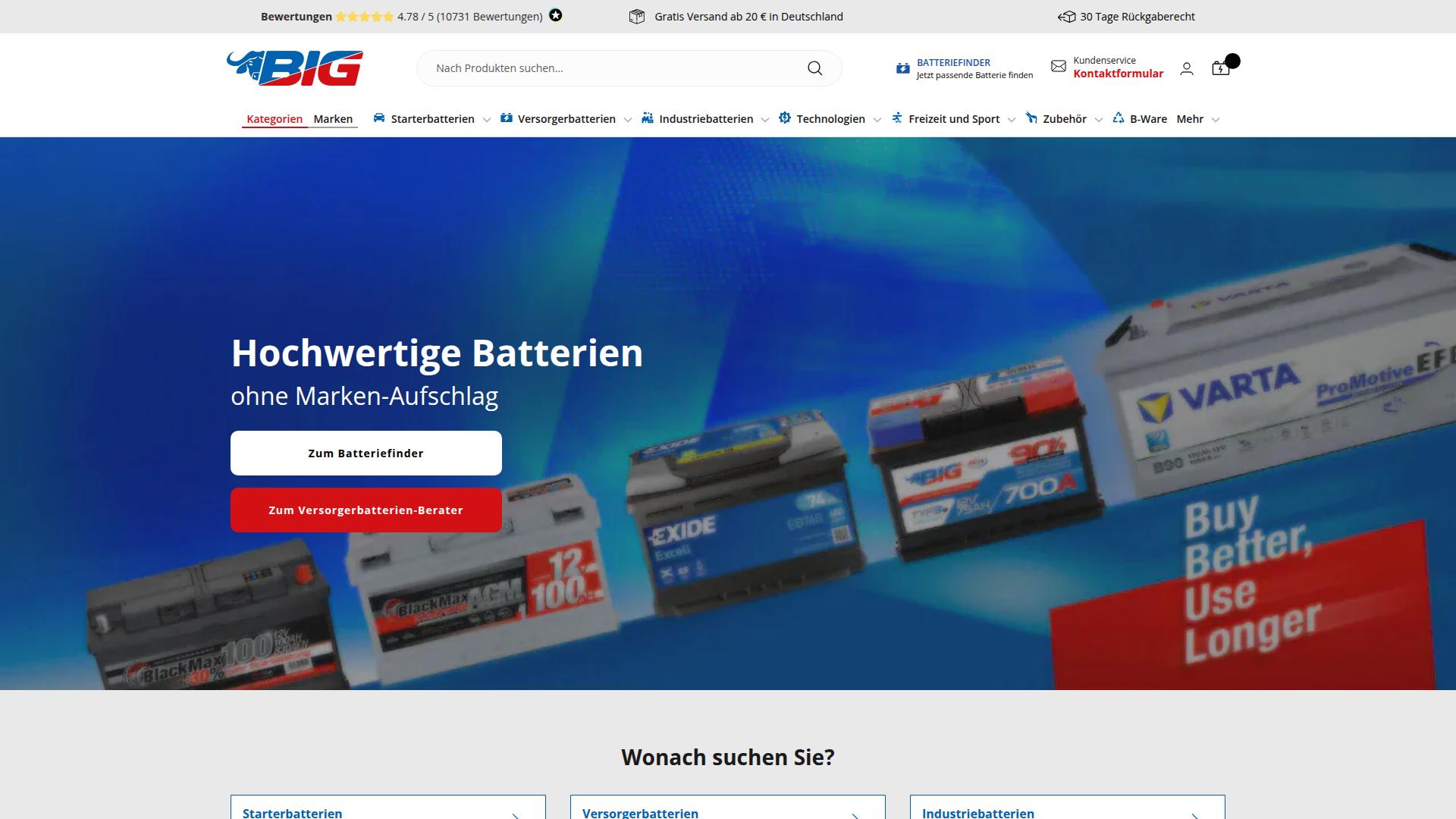Click the return box icon beside 30 Tage
The image size is (1456, 819).
[x=1067, y=17]
